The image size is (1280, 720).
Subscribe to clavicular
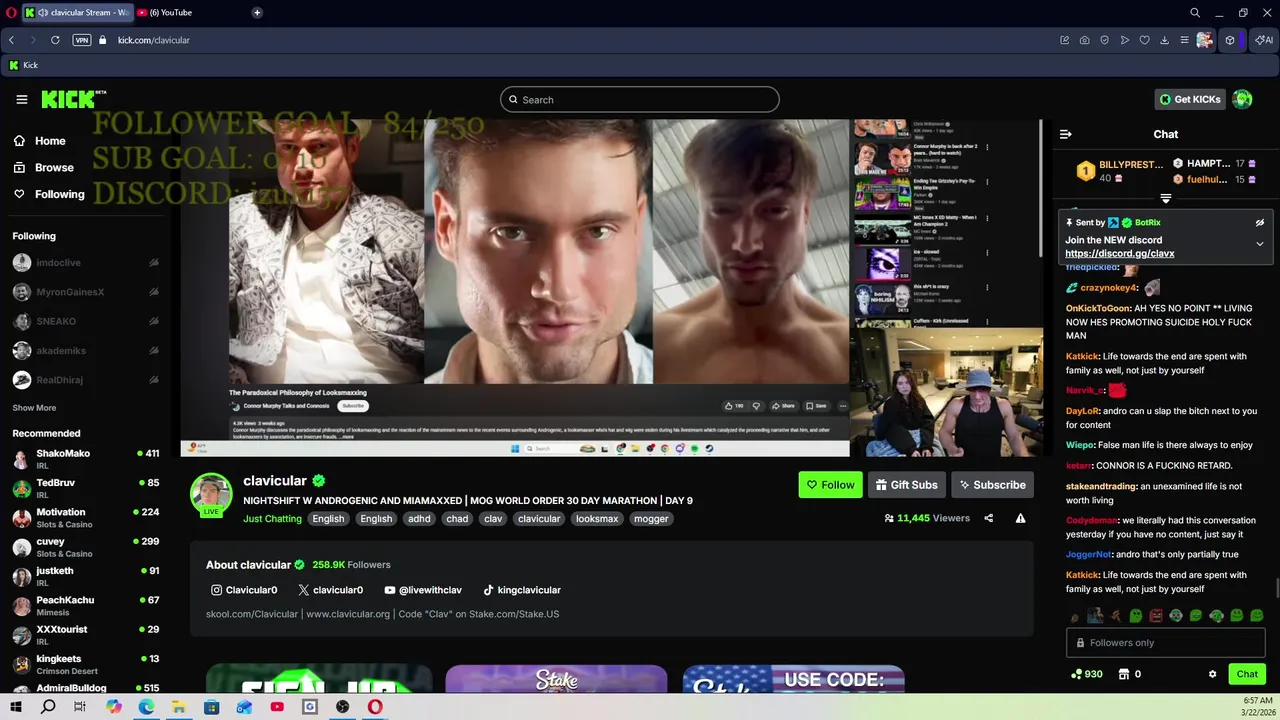(x=992, y=485)
